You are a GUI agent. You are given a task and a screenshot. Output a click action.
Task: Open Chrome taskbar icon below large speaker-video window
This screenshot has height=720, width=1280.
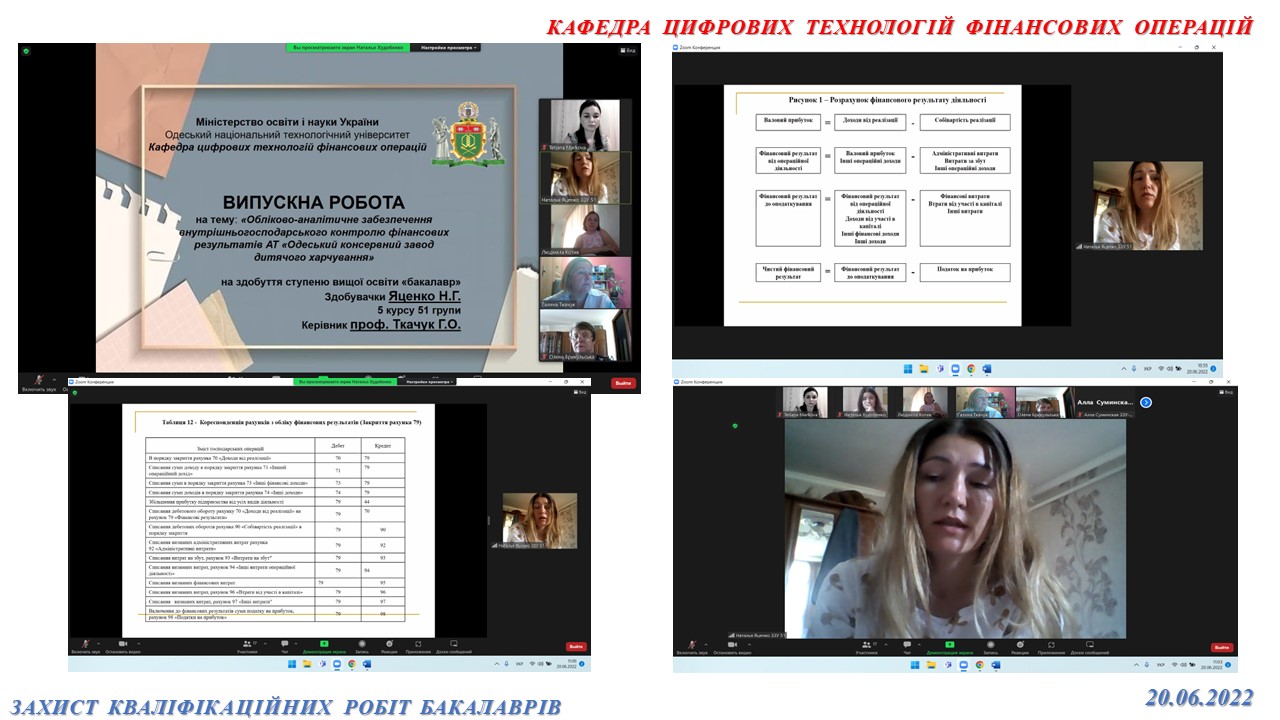tap(980, 665)
